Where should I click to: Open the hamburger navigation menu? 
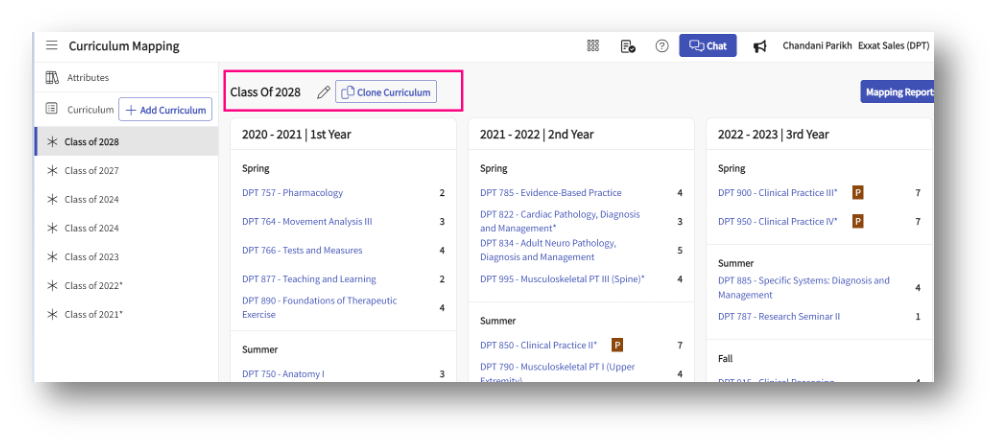(52, 46)
